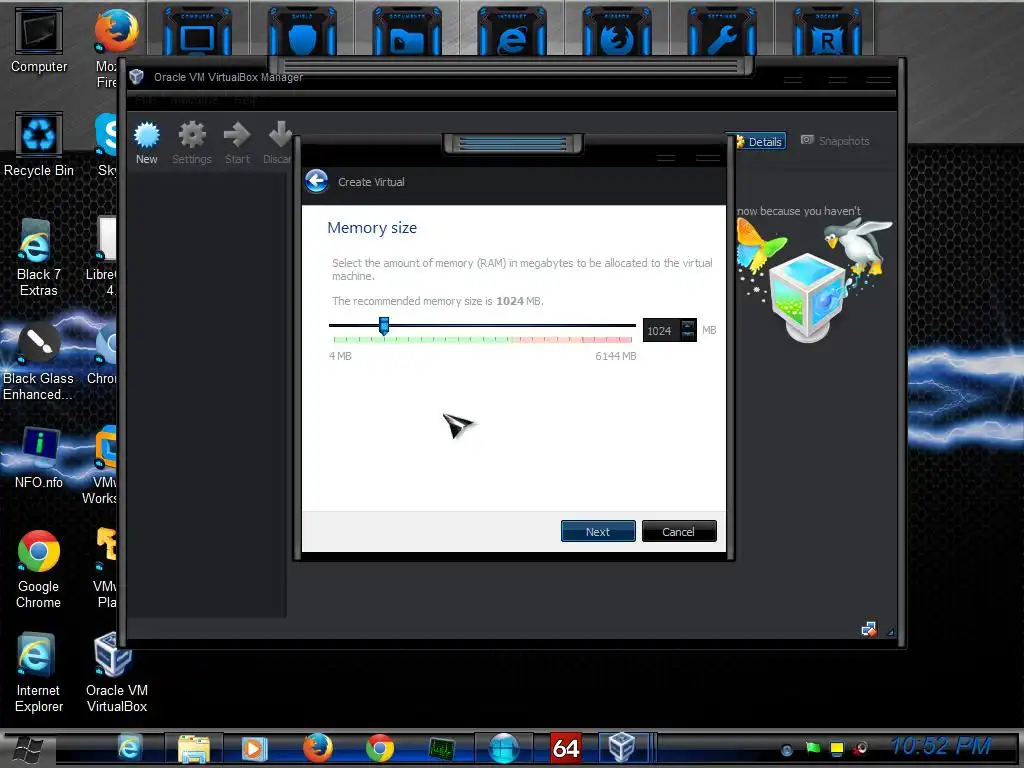Click the Next button
This screenshot has width=1024, height=768.
[x=598, y=531]
